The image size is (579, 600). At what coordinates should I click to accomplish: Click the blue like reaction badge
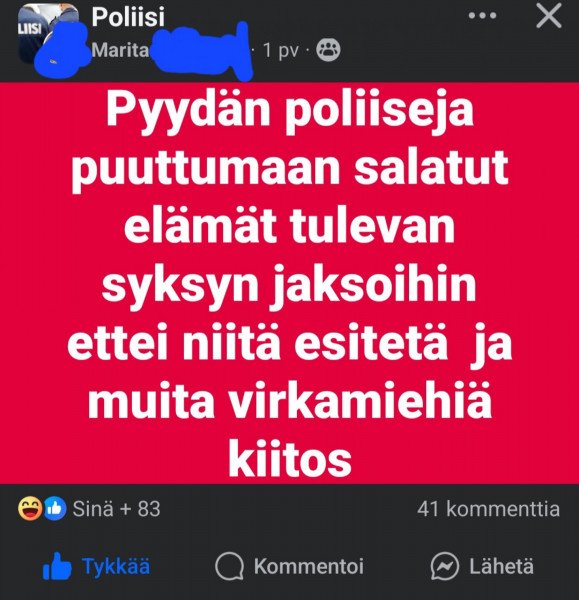[x=55, y=509]
